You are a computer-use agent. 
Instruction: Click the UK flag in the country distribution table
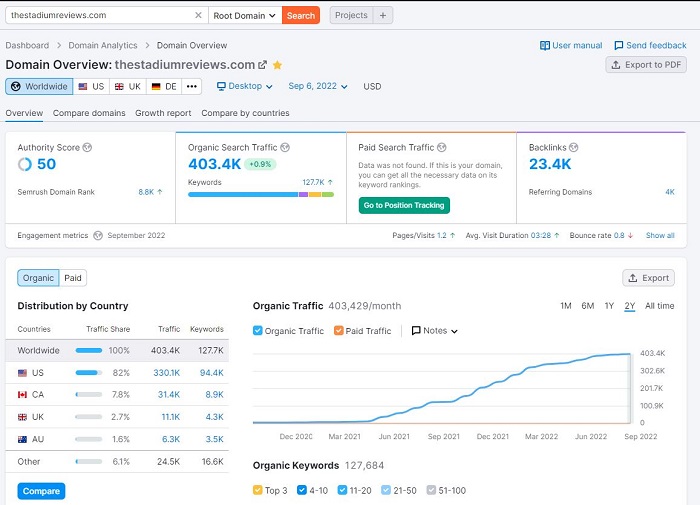(22, 417)
